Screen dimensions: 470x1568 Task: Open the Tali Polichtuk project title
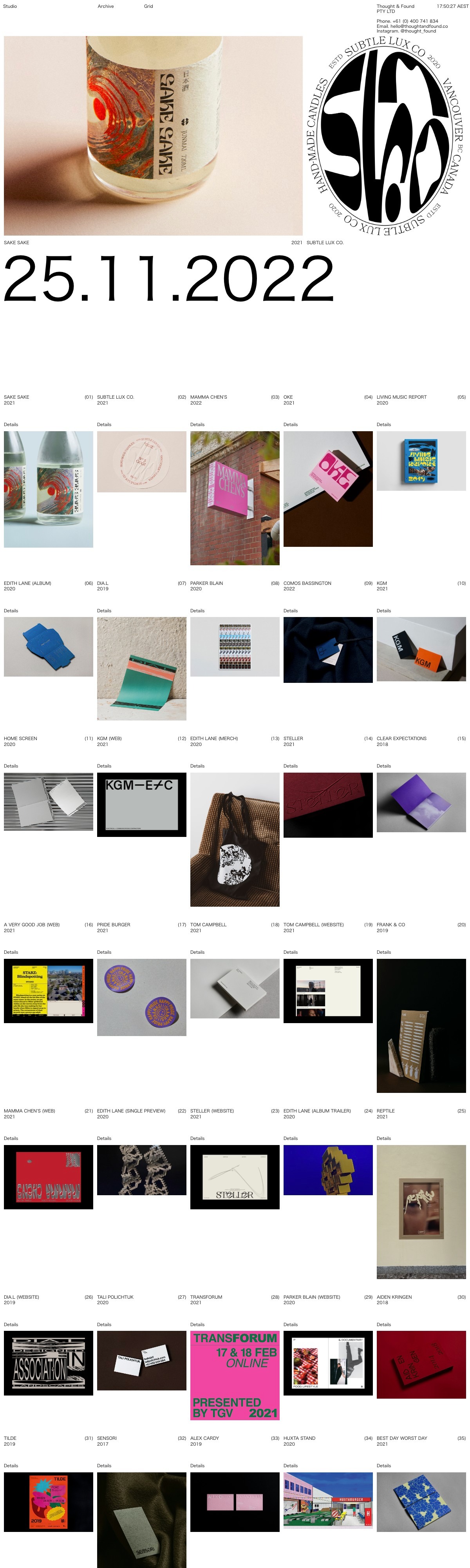tap(115, 1296)
